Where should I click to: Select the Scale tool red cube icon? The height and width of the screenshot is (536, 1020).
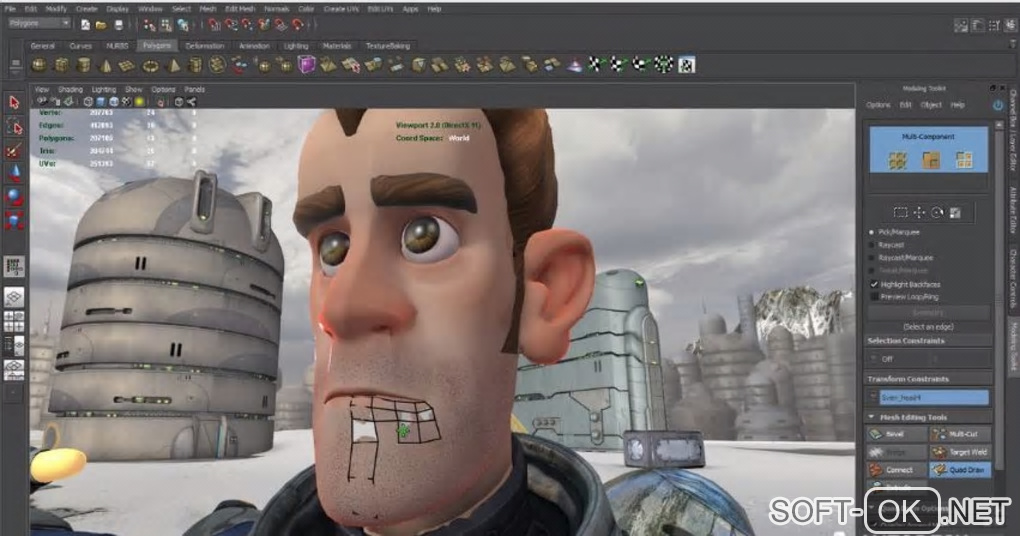[x=14, y=221]
